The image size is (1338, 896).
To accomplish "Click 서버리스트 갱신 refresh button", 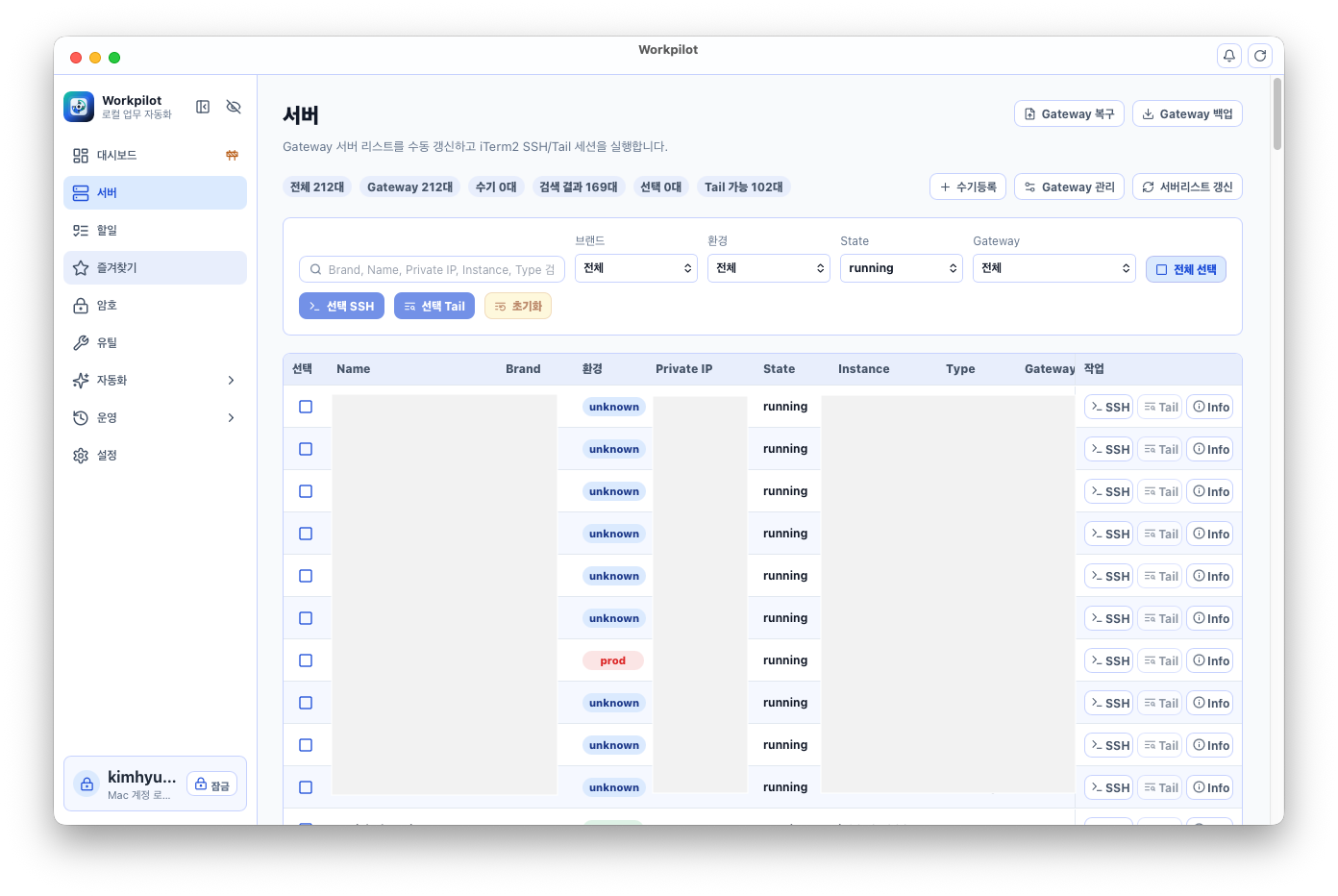I will [x=1187, y=187].
